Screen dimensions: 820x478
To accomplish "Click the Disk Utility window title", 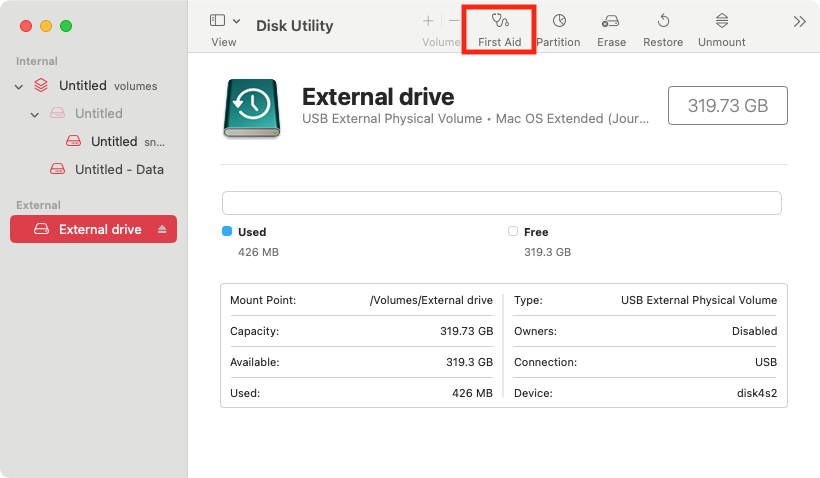I will pyautogui.click(x=294, y=26).
